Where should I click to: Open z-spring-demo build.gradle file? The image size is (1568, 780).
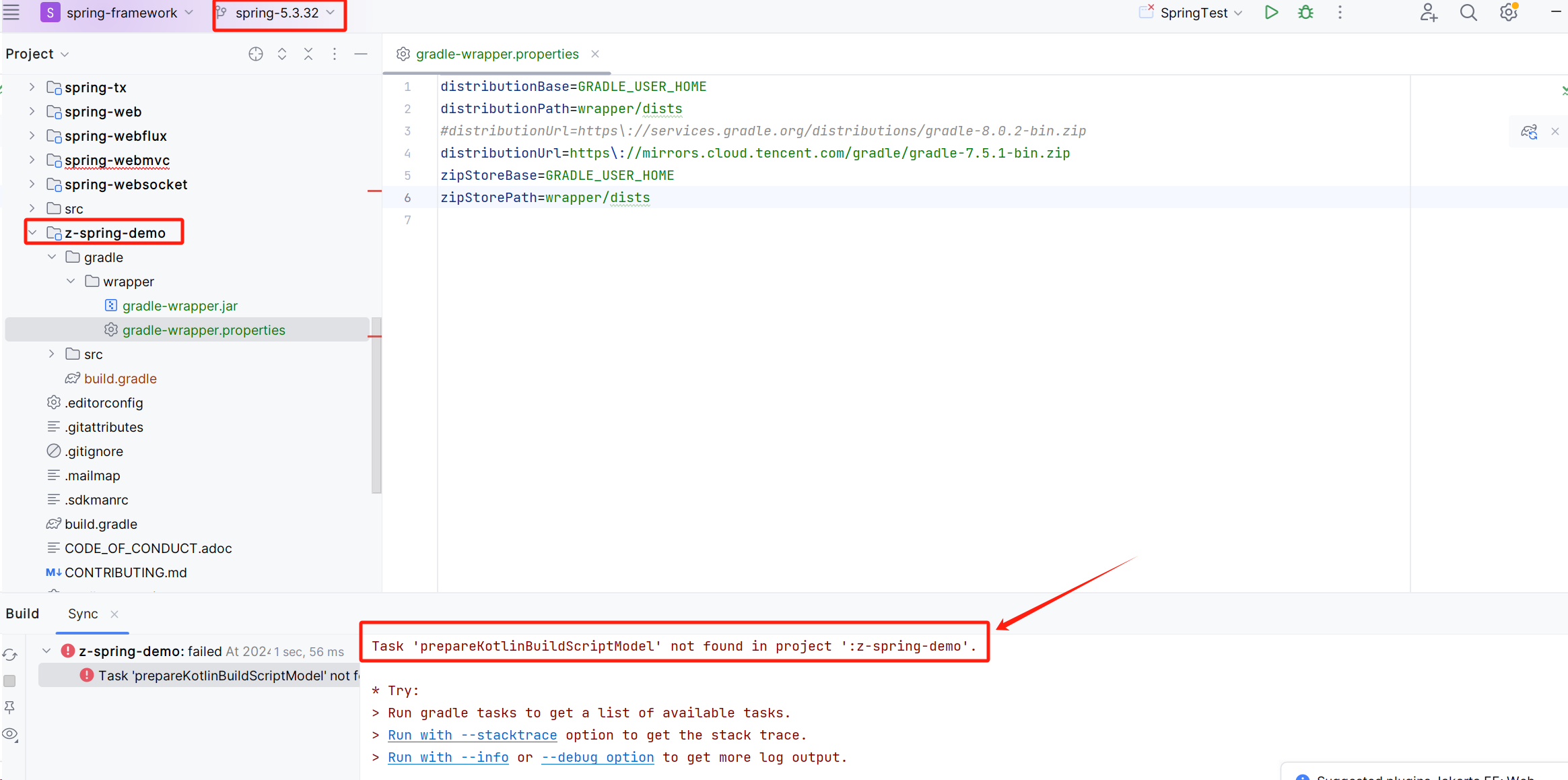120,379
